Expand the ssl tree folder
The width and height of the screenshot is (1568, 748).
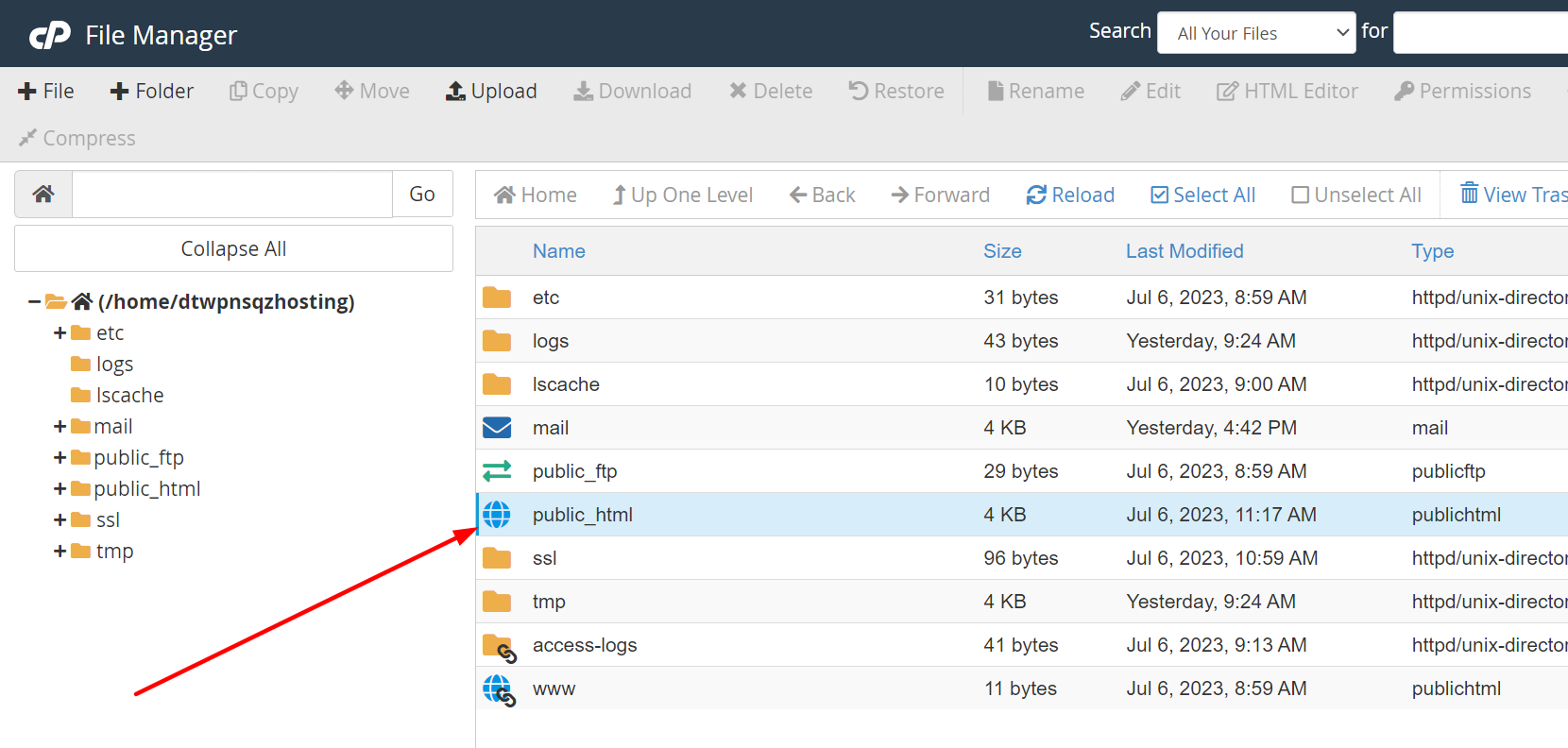point(60,519)
